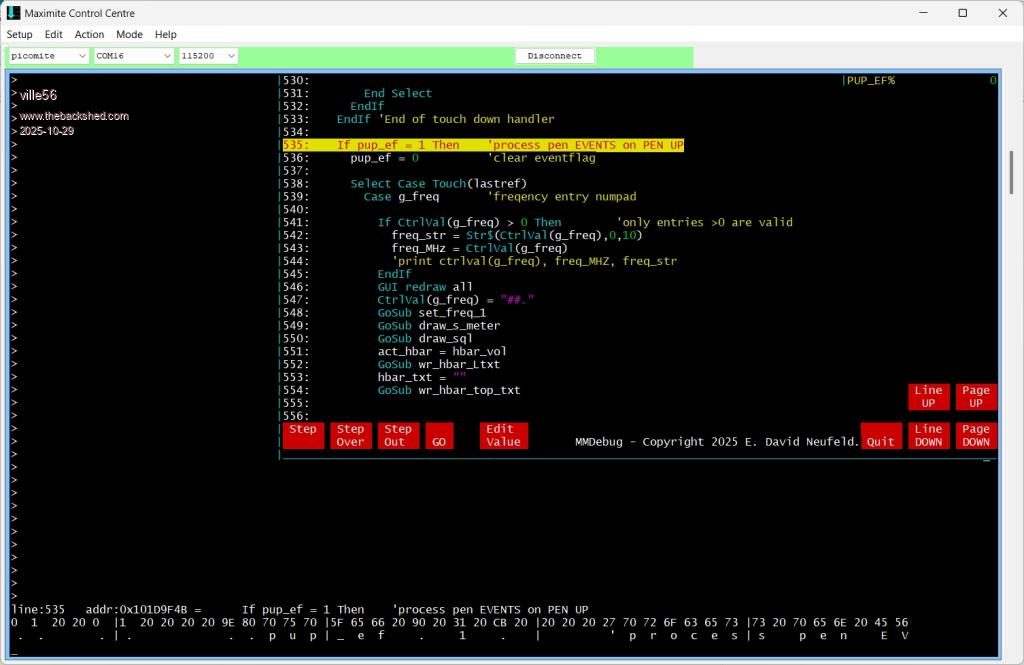Click the Disconnect button
The image size is (1024, 665).
(x=555, y=56)
